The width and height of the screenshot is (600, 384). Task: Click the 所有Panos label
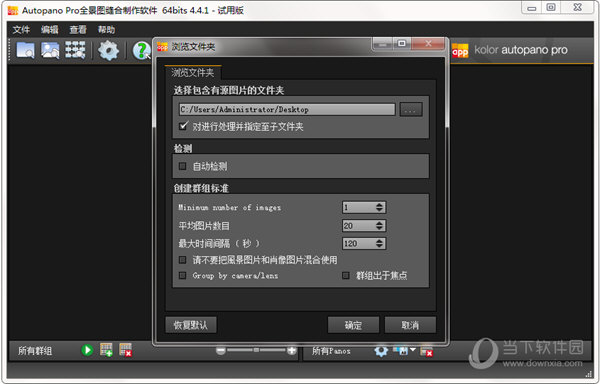coord(331,351)
